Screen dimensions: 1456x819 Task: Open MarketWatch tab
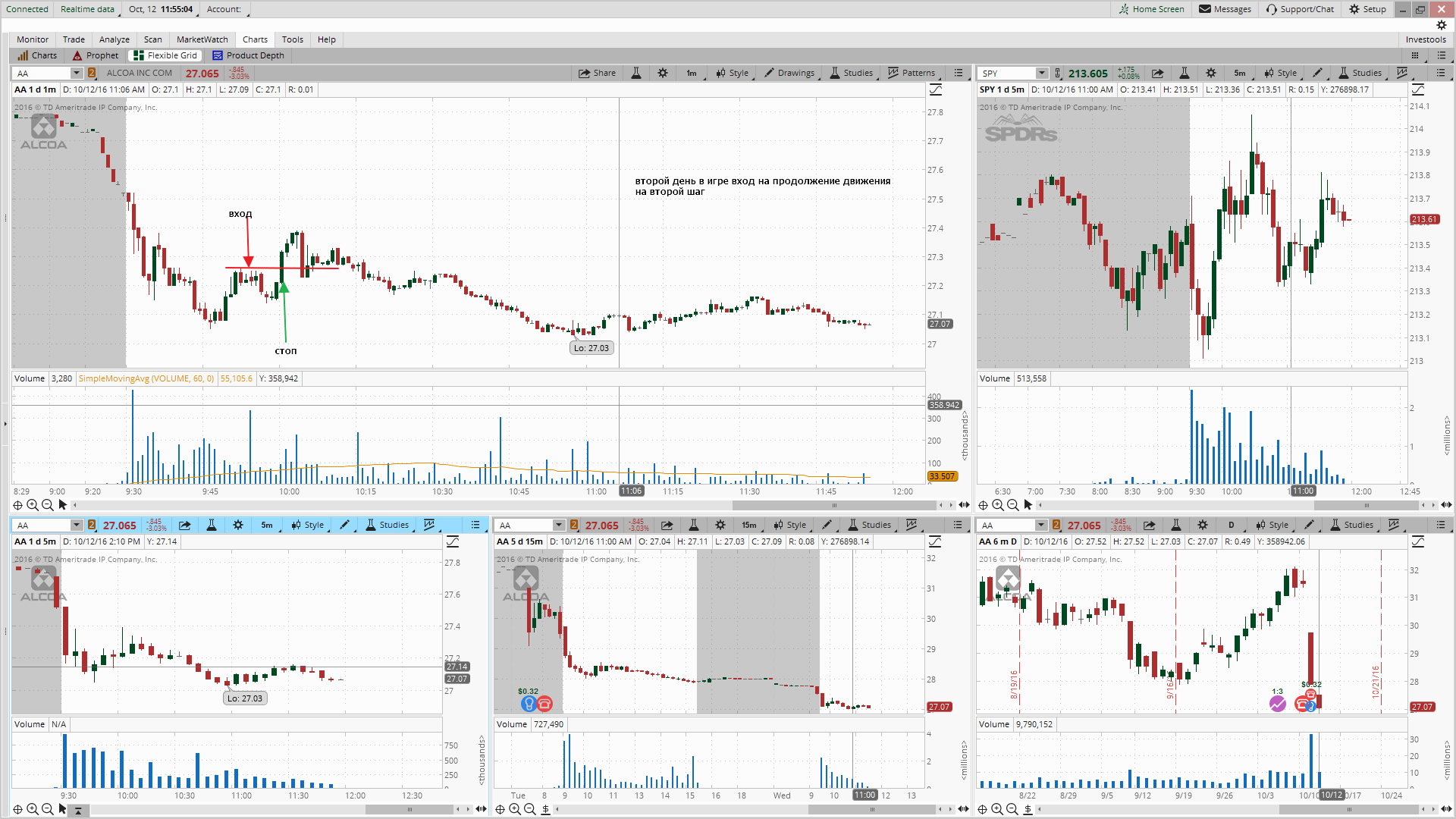coord(202,39)
